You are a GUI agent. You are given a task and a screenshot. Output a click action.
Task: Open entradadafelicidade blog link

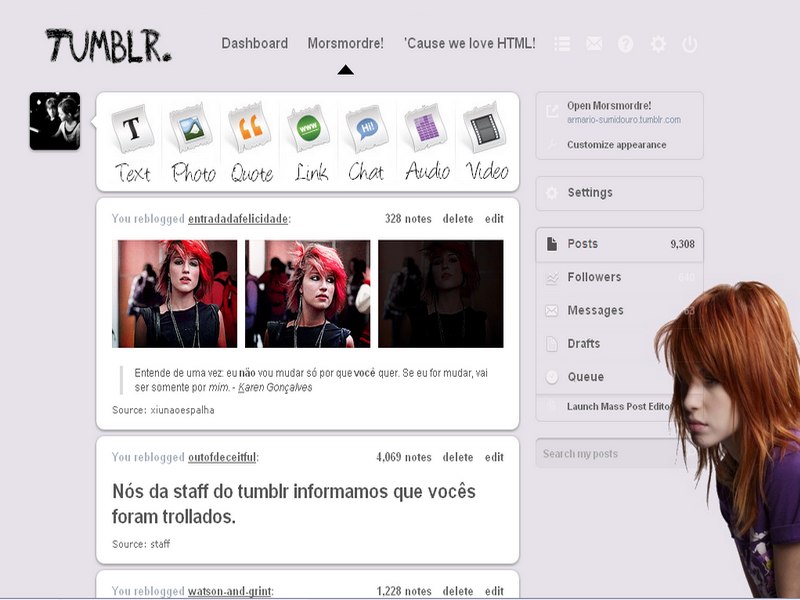click(x=238, y=219)
